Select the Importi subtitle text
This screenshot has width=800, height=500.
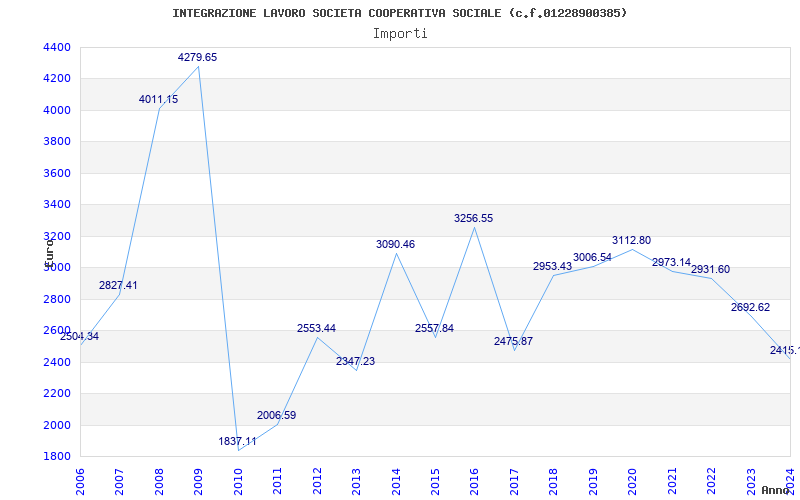click(x=400, y=33)
